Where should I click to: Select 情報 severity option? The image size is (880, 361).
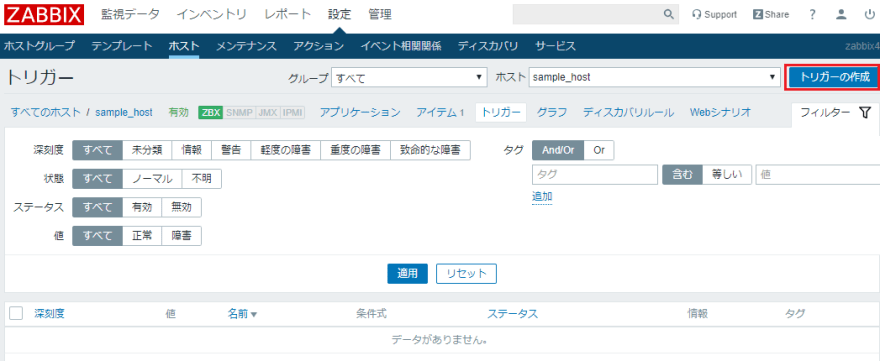tap(191, 150)
